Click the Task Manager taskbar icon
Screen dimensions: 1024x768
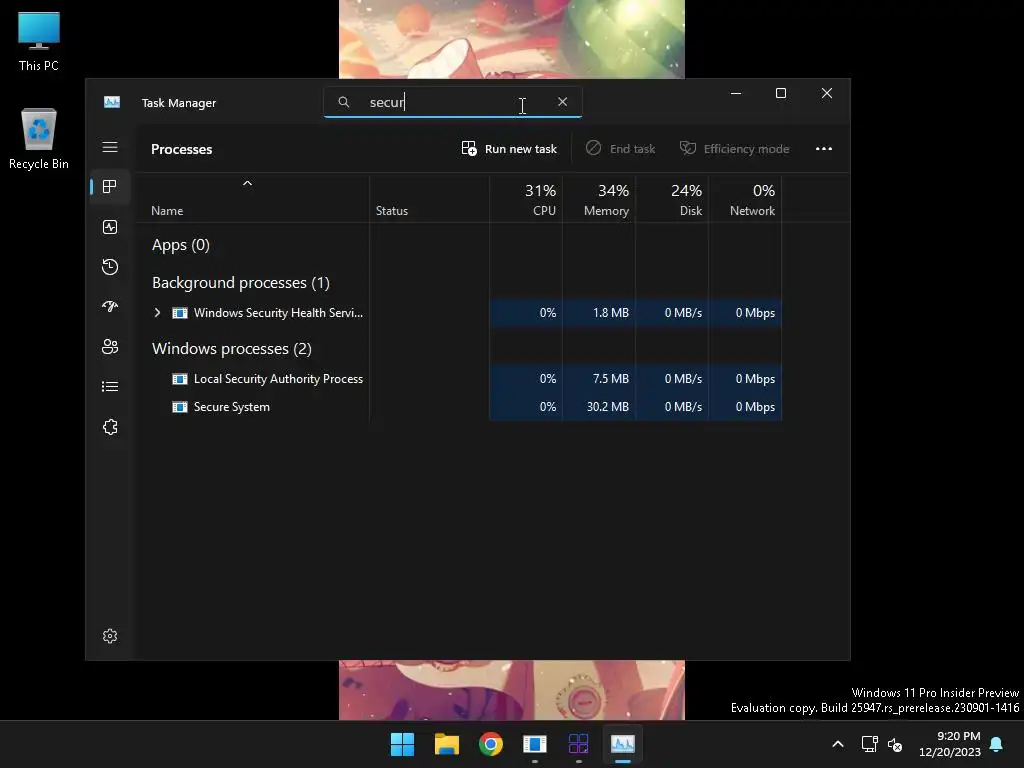[622, 744]
